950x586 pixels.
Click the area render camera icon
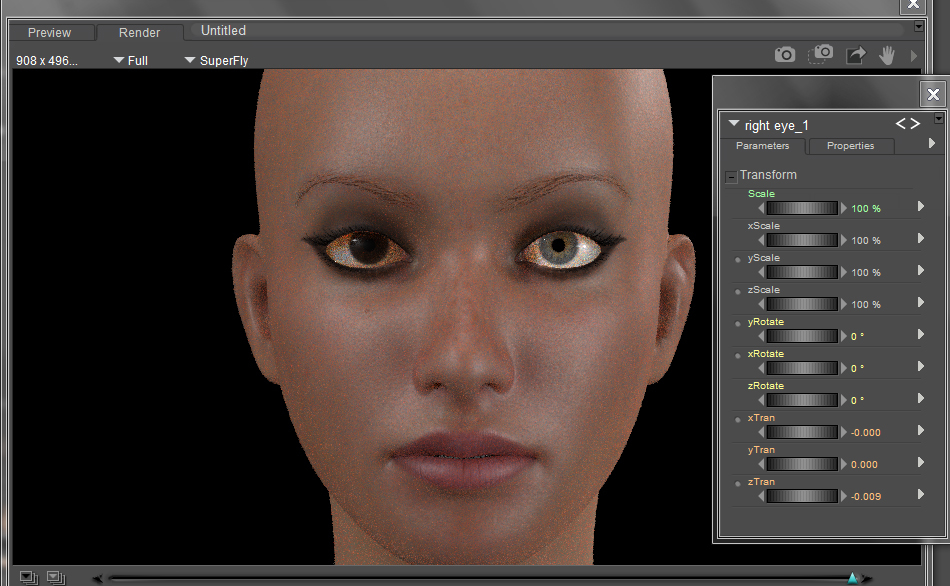(821, 54)
